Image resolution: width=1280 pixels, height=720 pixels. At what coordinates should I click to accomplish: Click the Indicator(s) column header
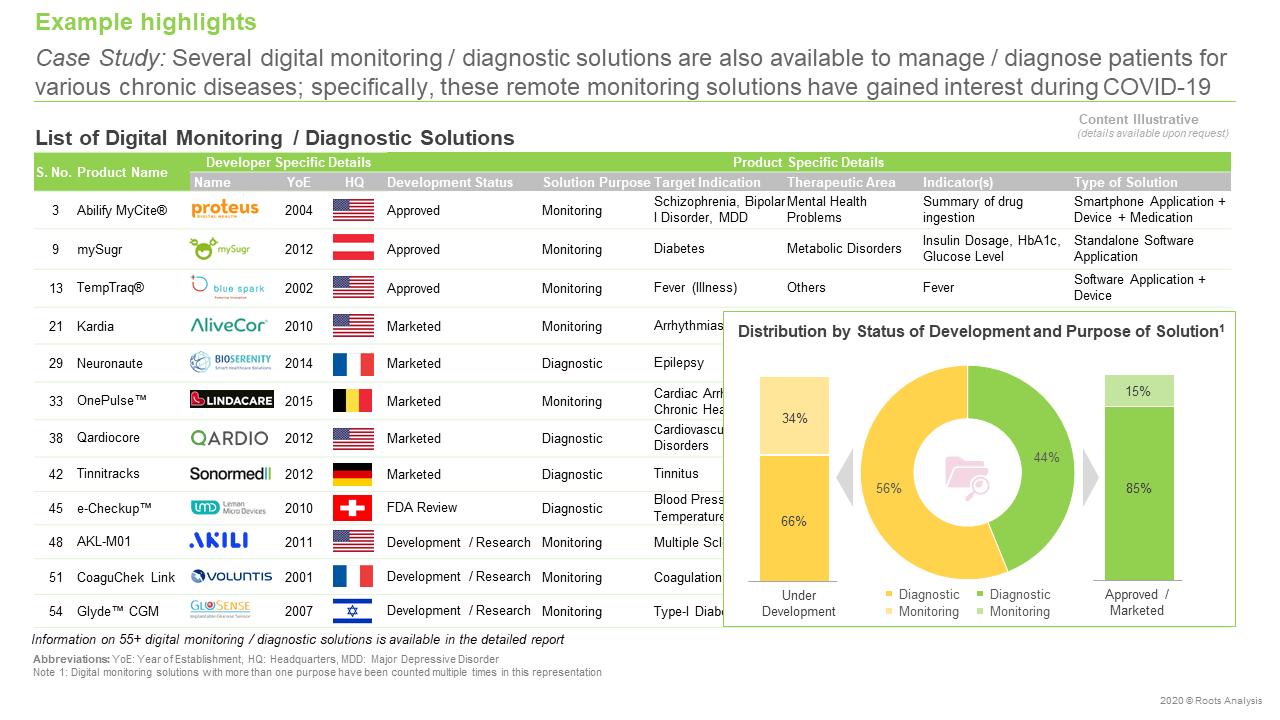point(958,182)
